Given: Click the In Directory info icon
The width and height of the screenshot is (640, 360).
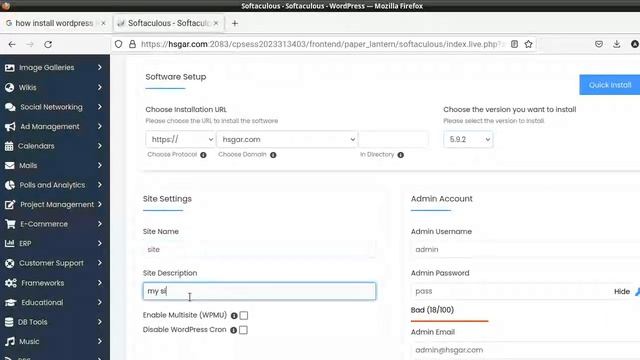Looking at the screenshot, I should point(400,155).
